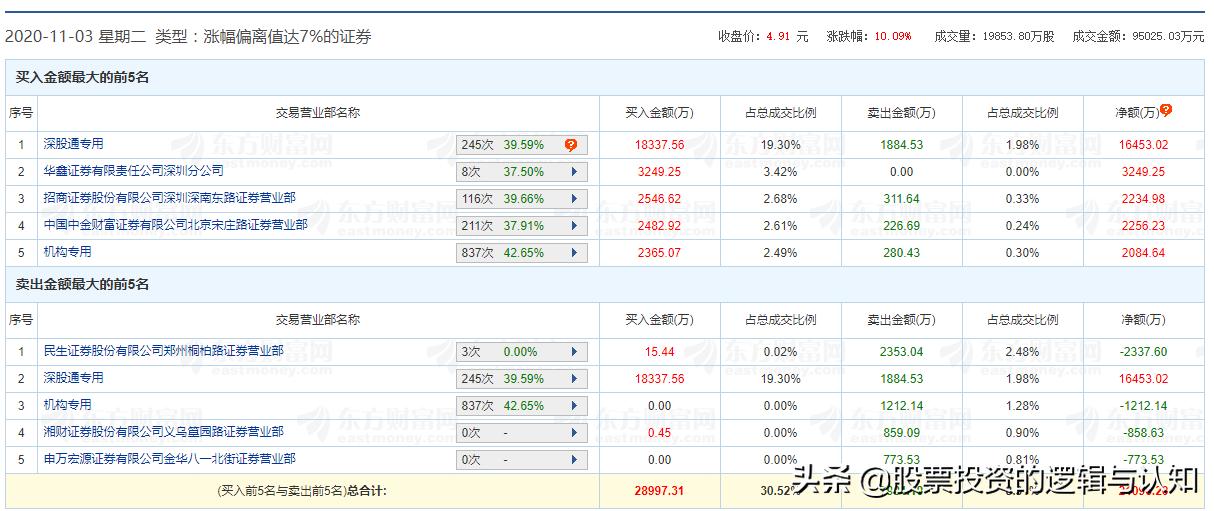Expand the 3次 0.00% stats arrow
The image size is (1214, 511).
574,352
